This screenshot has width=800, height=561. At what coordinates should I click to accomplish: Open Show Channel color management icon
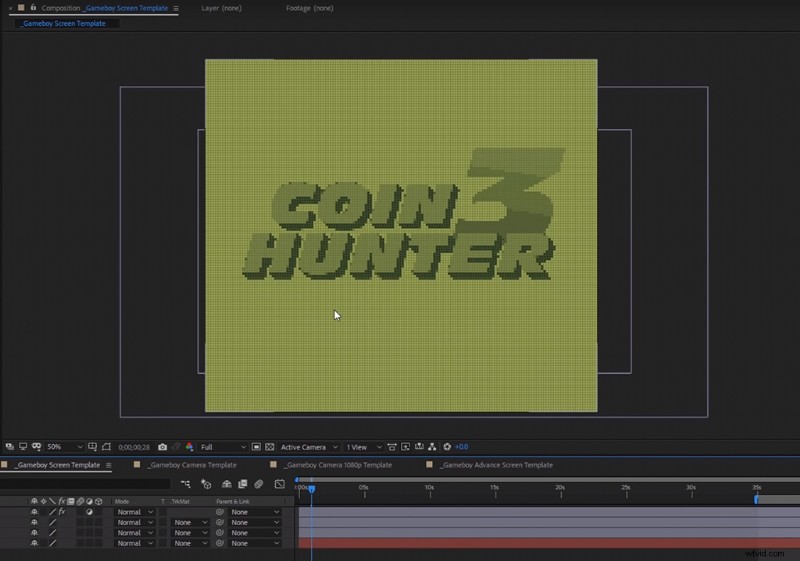point(189,447)
